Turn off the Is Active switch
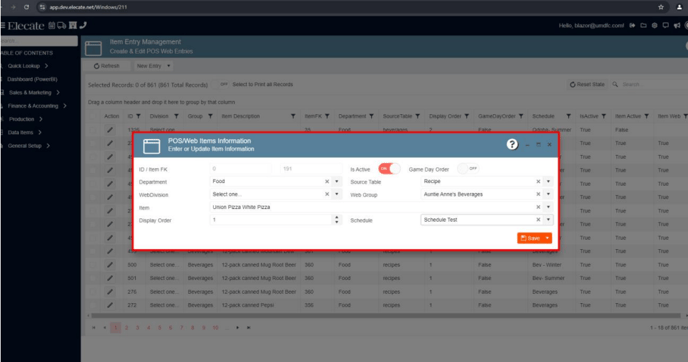 click(389, 168)
